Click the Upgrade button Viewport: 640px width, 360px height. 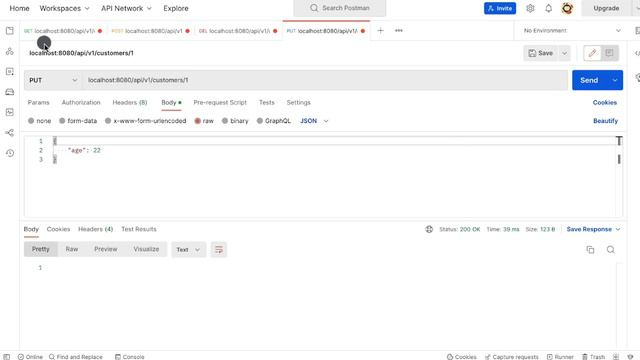(606, 8)
